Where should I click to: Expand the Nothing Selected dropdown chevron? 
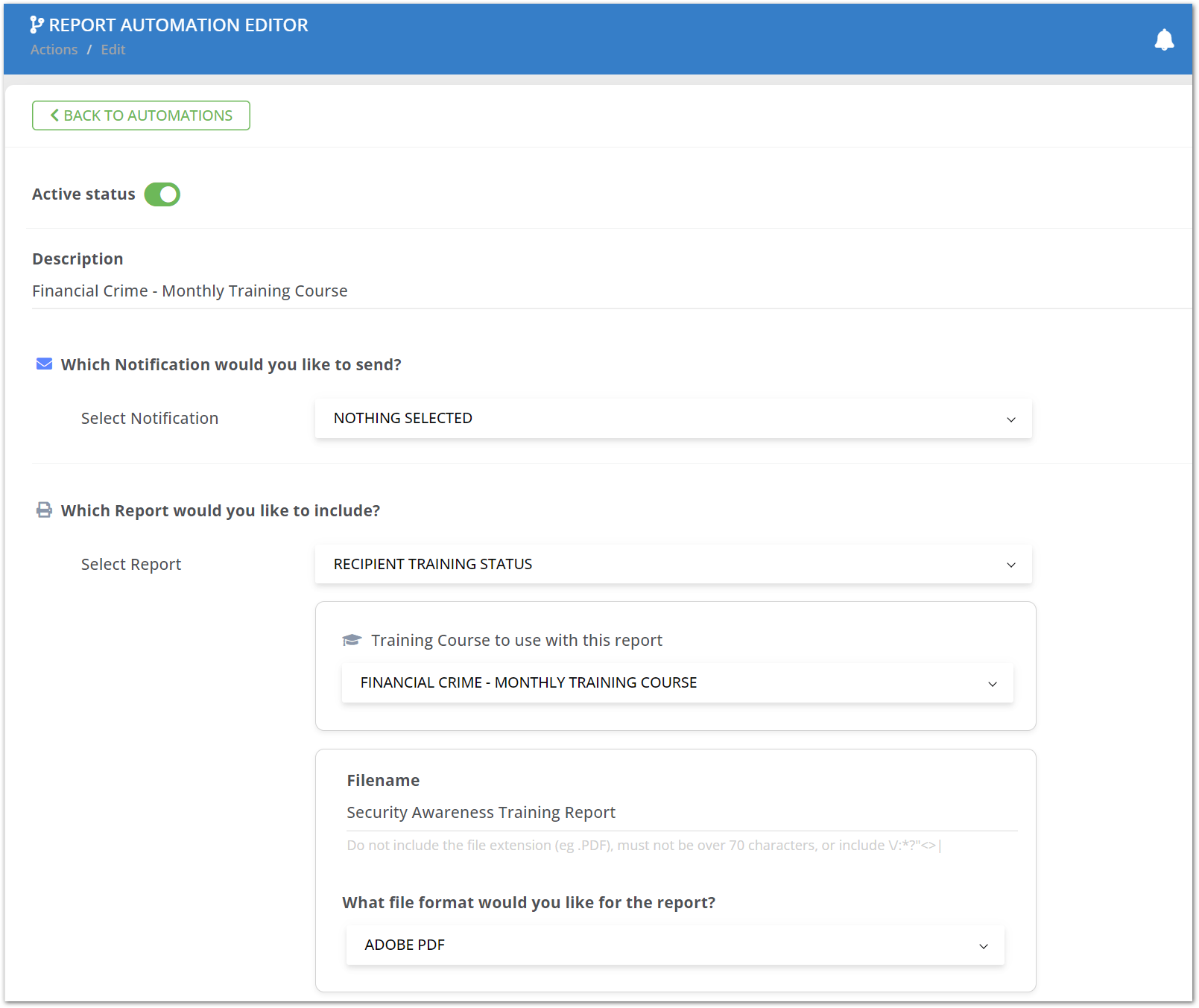pos(1011,419)
